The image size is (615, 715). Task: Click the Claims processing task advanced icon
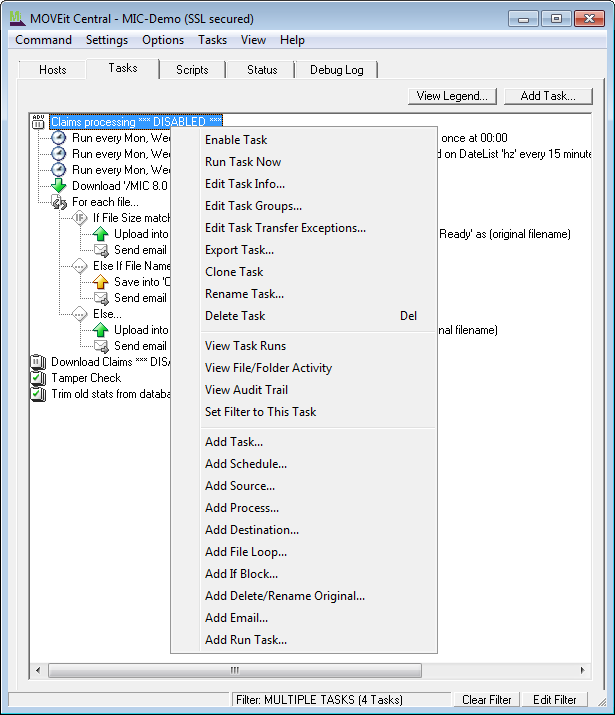tap(38, 122)
